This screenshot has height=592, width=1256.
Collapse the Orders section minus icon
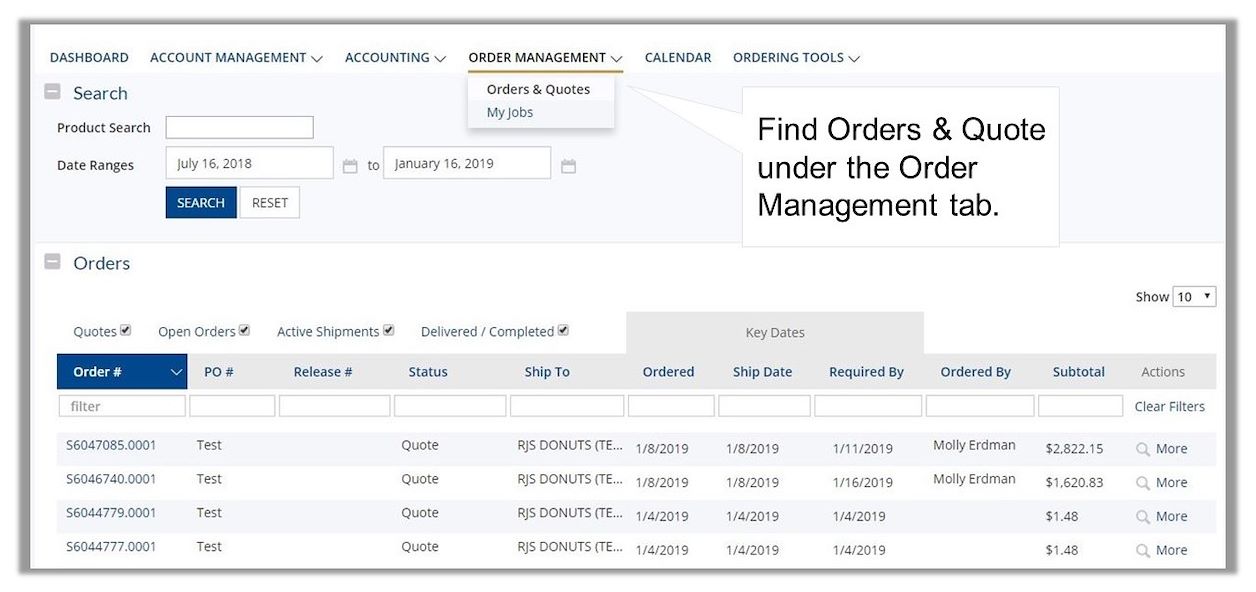pos(53,262)
